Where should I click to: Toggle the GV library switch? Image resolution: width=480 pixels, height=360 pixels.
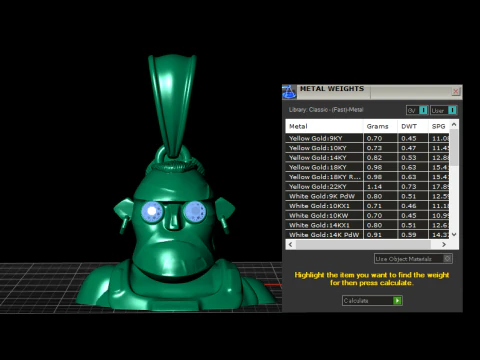tap(417, 110)
